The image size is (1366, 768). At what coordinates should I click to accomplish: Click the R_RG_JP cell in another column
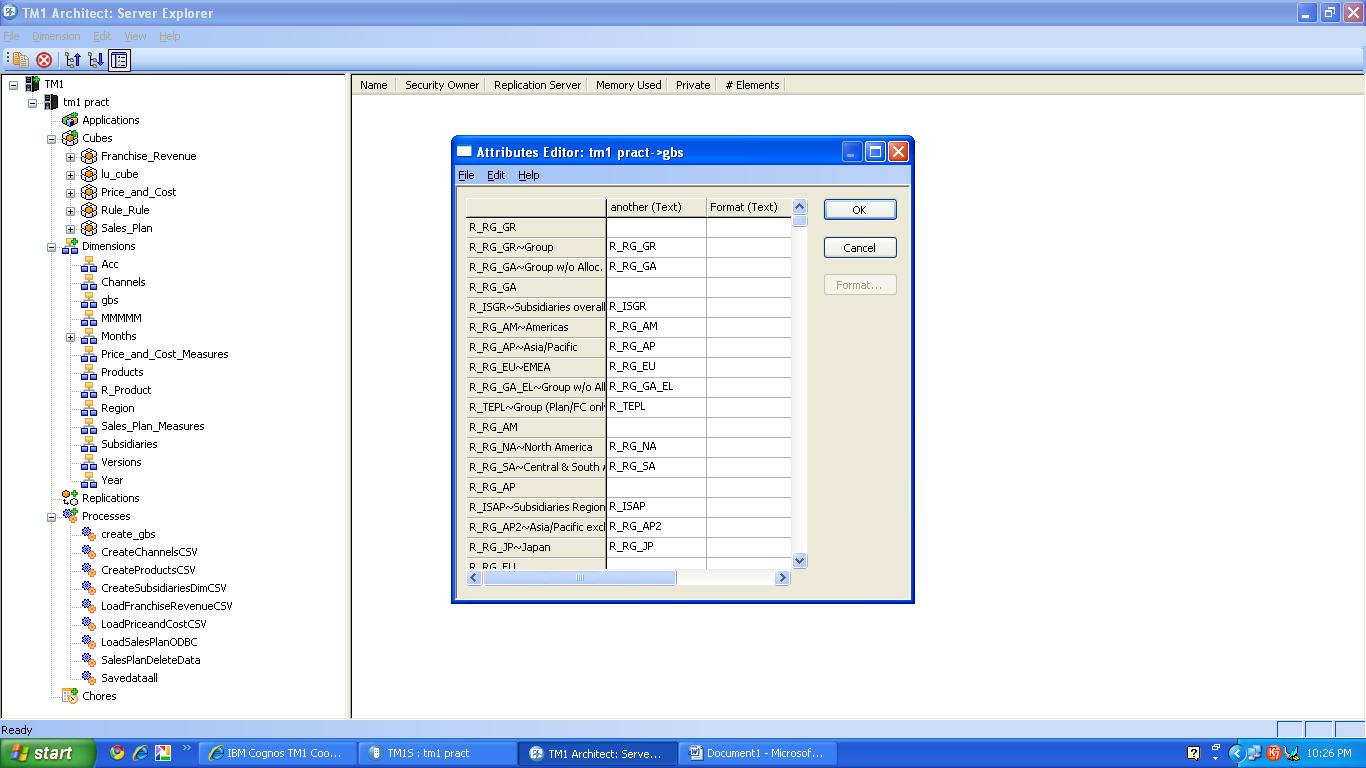[x=656, y=547]
